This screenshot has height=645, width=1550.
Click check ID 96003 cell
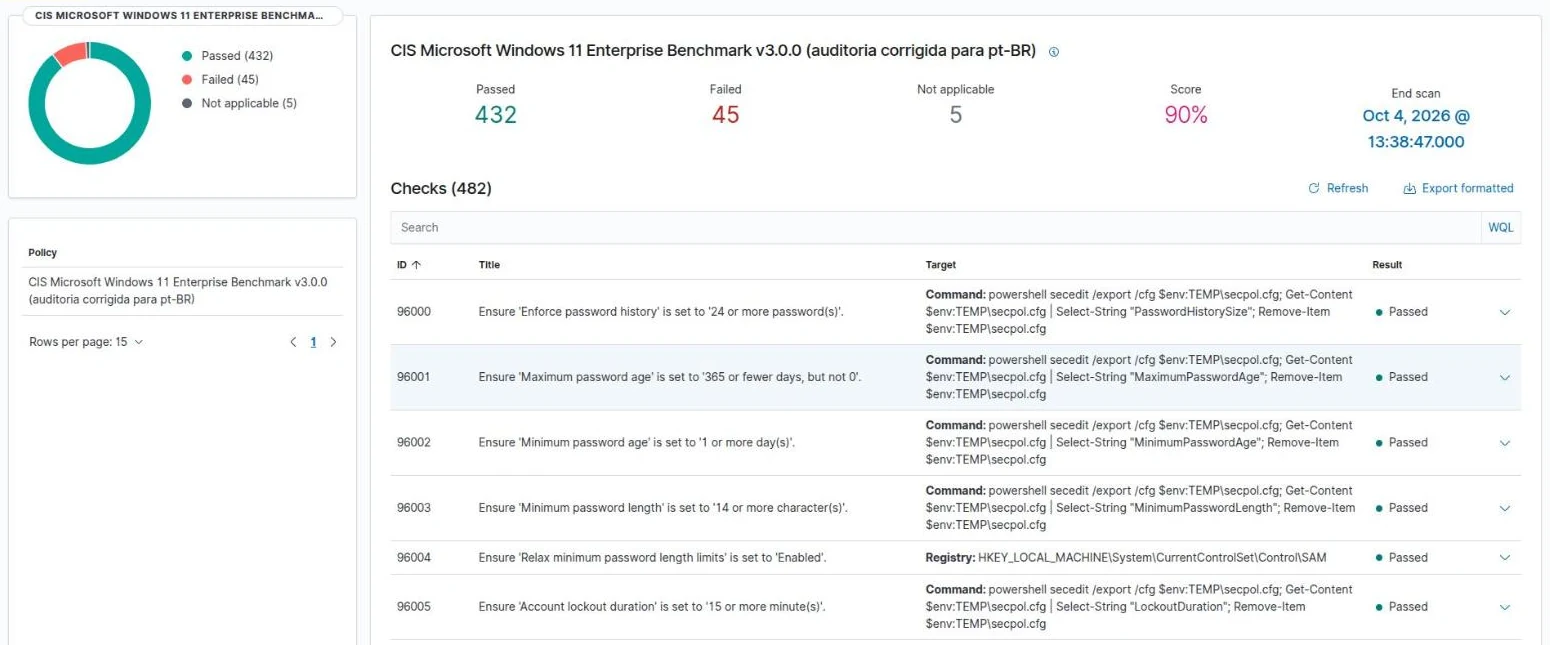click(x=414, y=508)
